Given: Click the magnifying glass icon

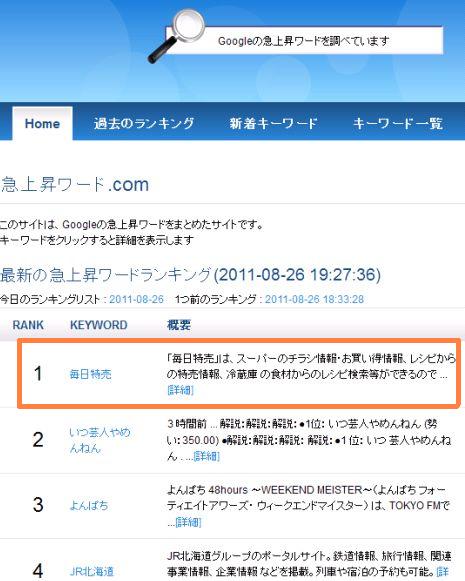Looking at the screenshot, I should [177, 35].
